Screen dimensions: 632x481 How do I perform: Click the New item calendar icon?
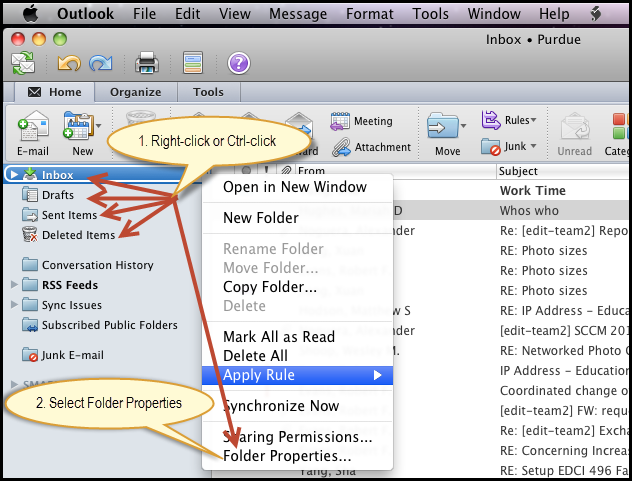click(78, 125)
